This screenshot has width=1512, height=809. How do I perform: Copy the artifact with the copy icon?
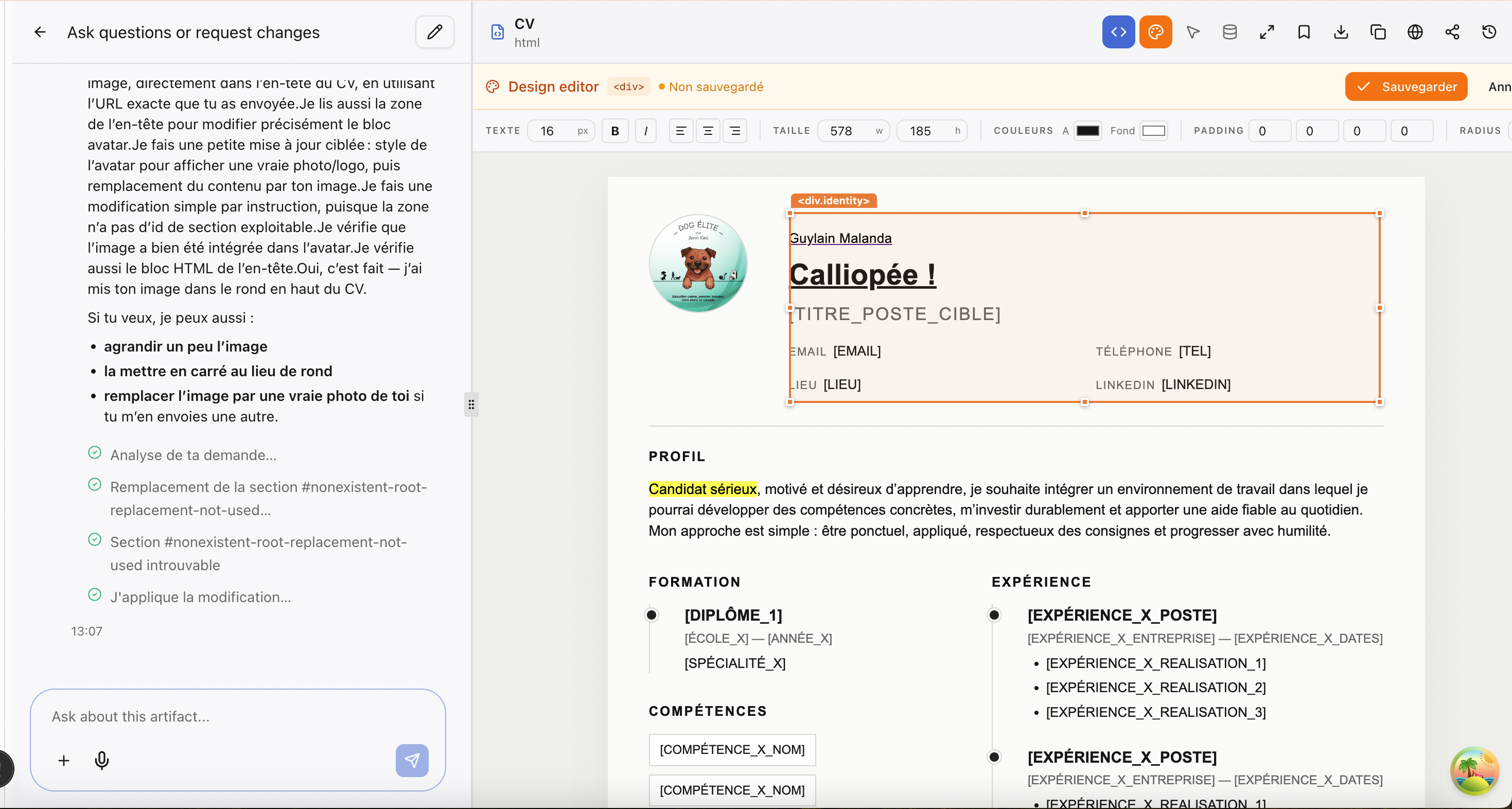[x=1378, y=32]
